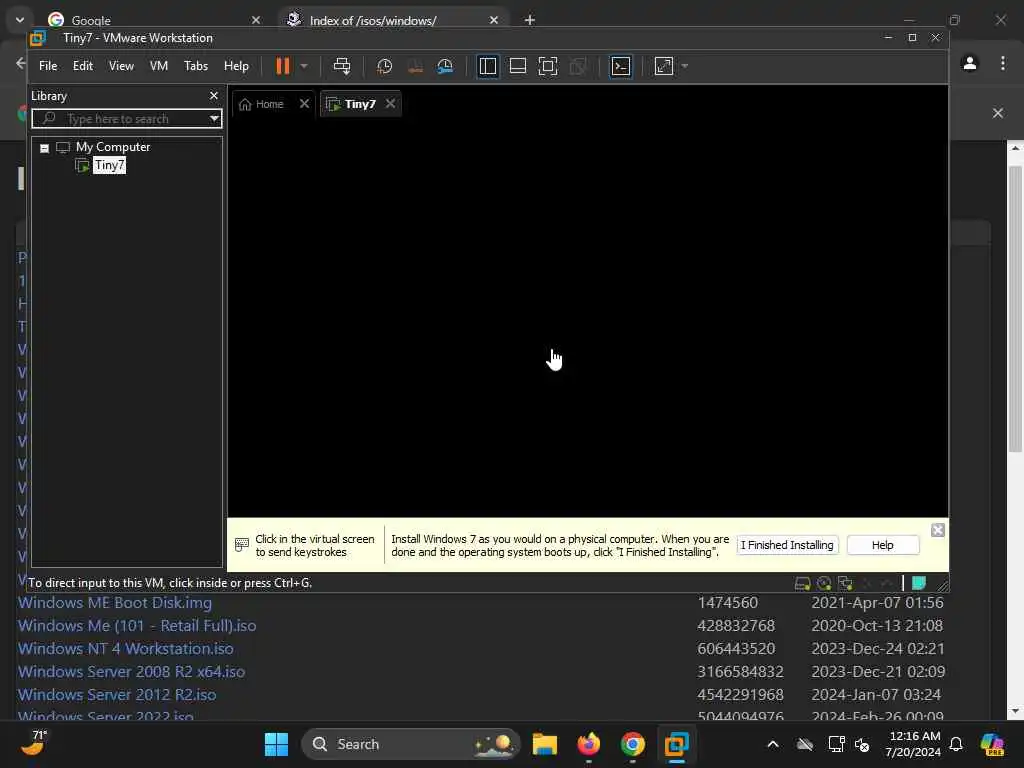Open the notifications bell
The height and width of the screenshot is (768, 1024).
point(956,744)
